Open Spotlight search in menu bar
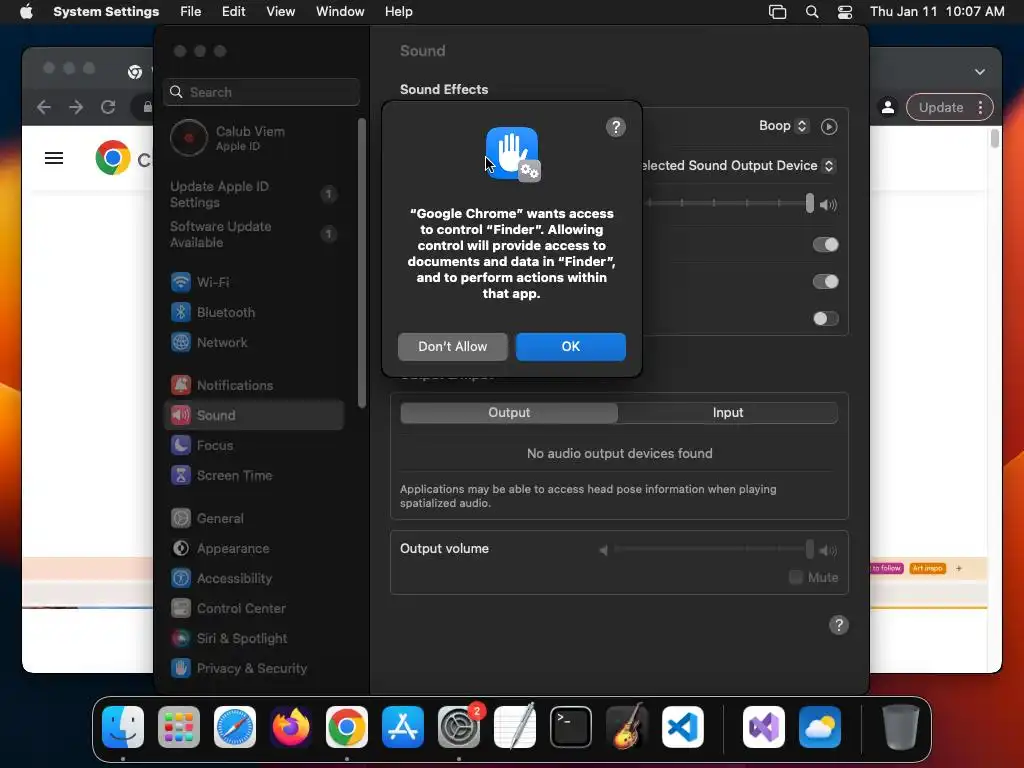Viewport: 1024px width, 768px height. pyautogui.click(x=812, y=12)
